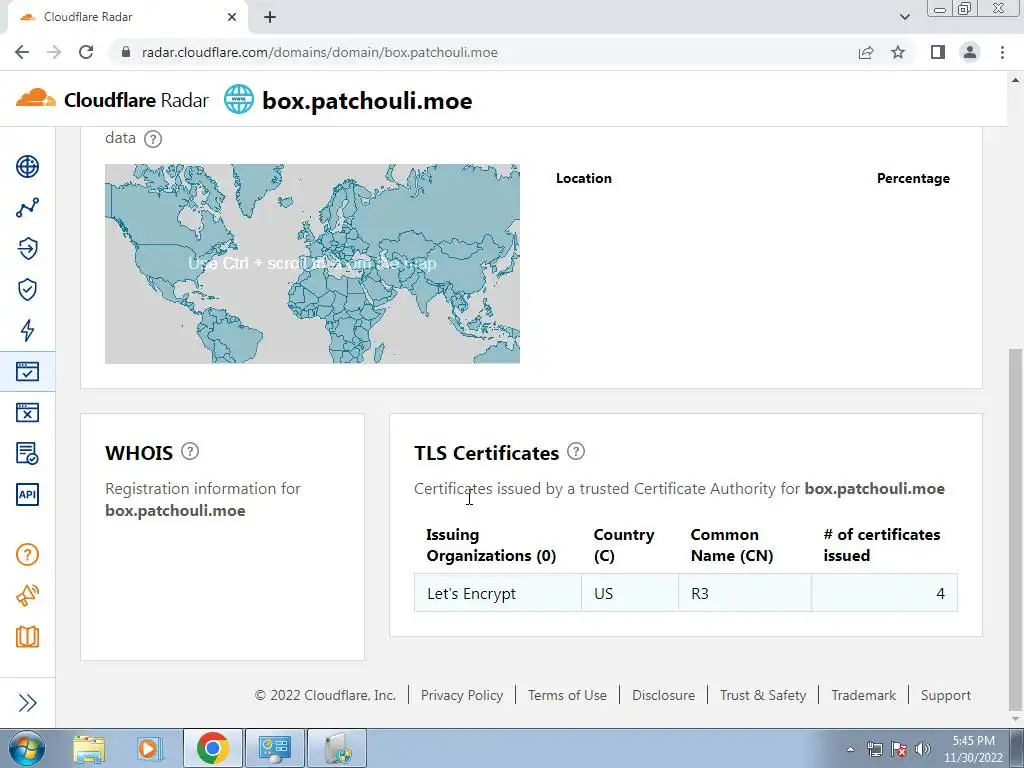Open the Domains window-check sidebar icon

[x=27, y=372]
